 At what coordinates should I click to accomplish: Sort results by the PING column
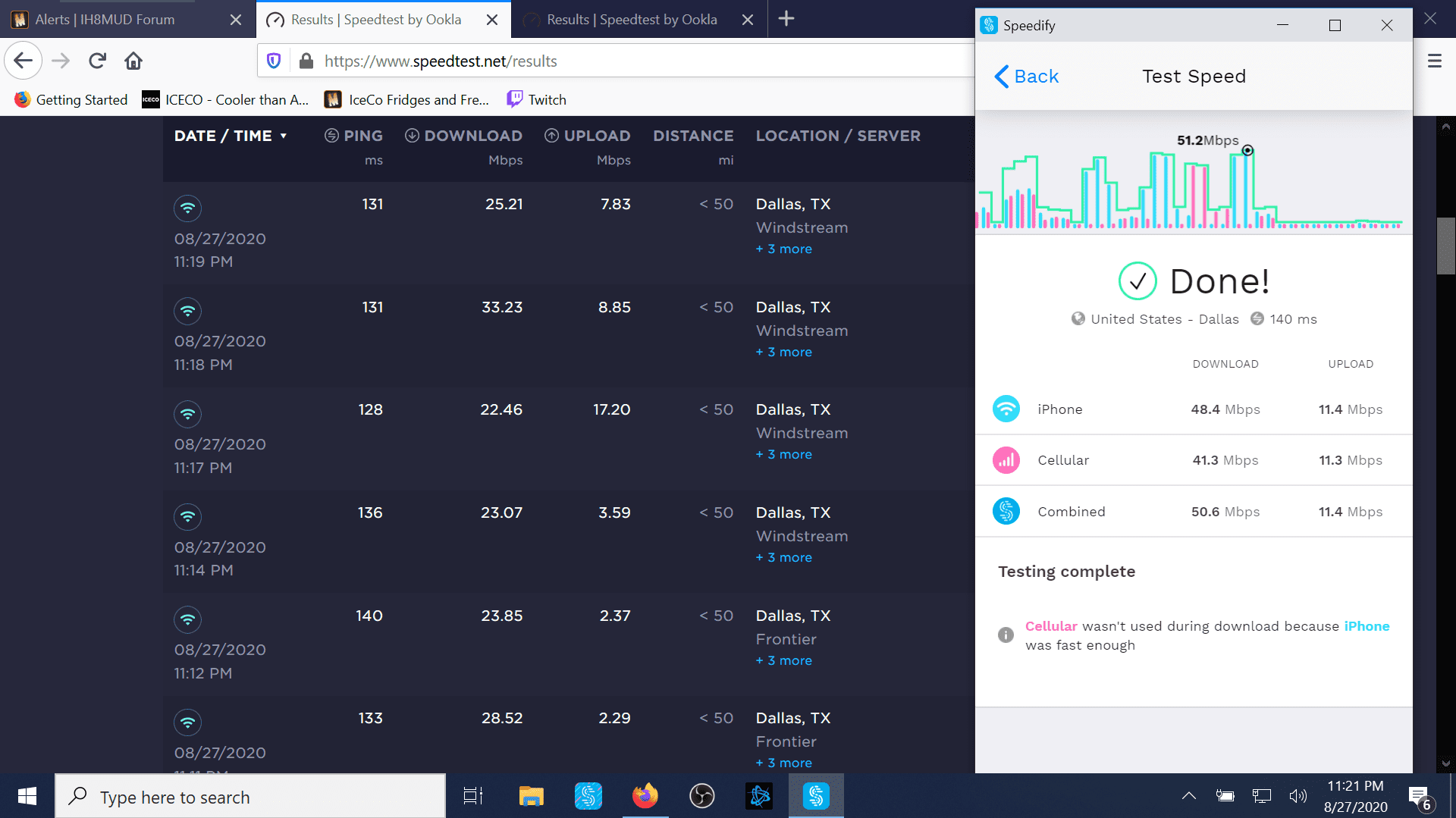(x=353, y=136)
